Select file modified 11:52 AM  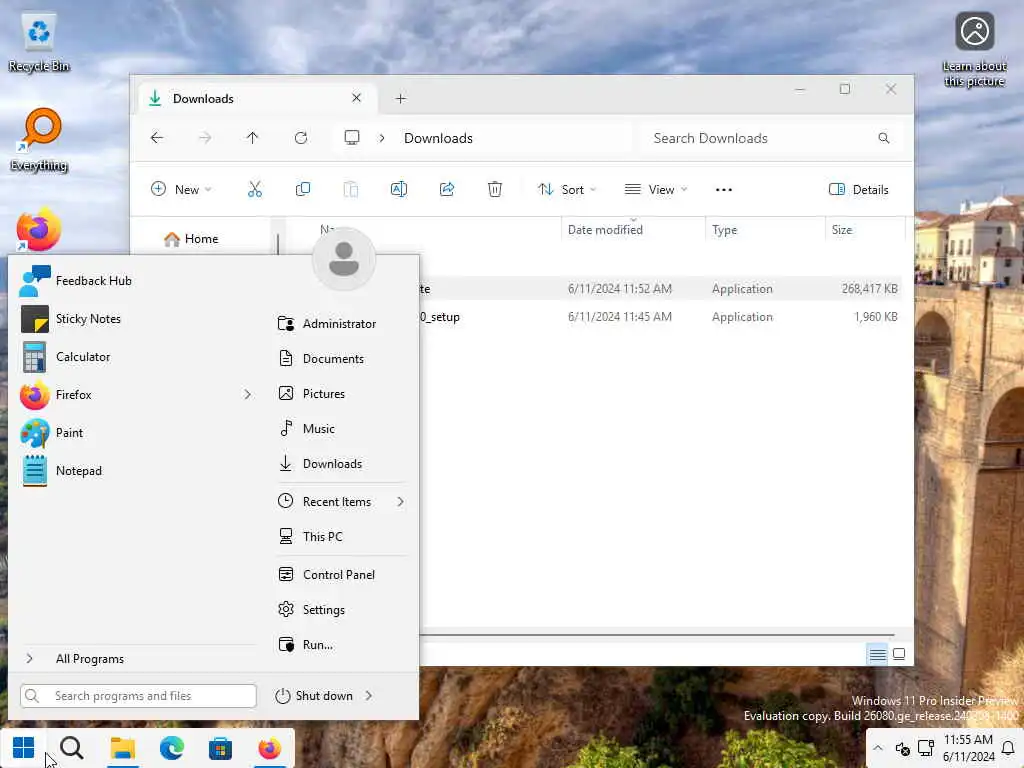click(x=660, y=289)
